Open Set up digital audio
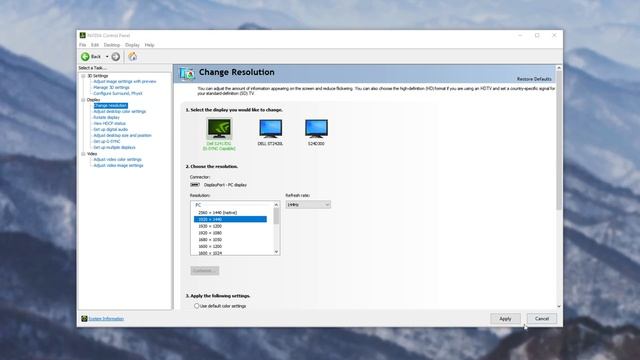 coord(110,129)
